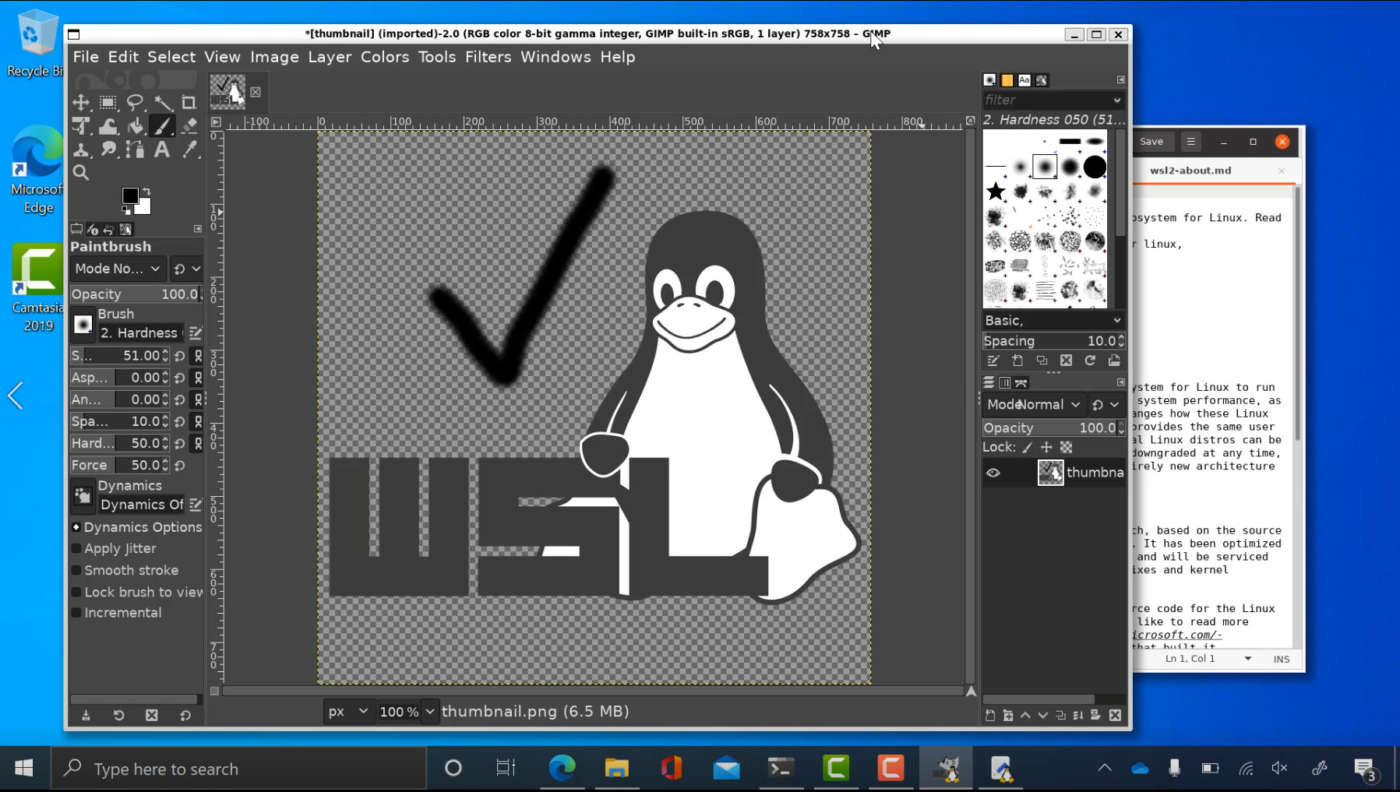This screenshot has height=792, width=1400.
Task: Select the Rectangle Select tool
Action: coord(108,102)
